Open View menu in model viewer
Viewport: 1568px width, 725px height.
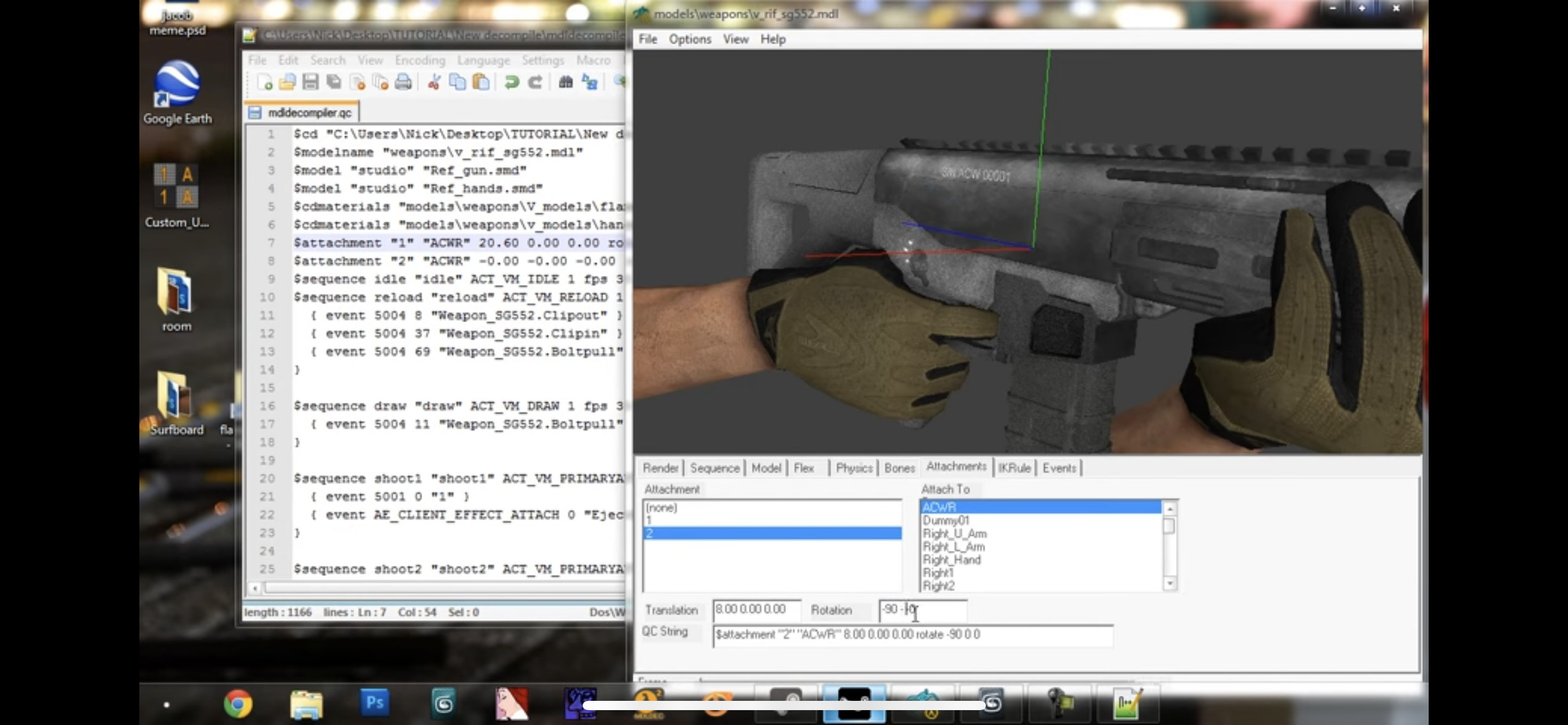point(736,39)
